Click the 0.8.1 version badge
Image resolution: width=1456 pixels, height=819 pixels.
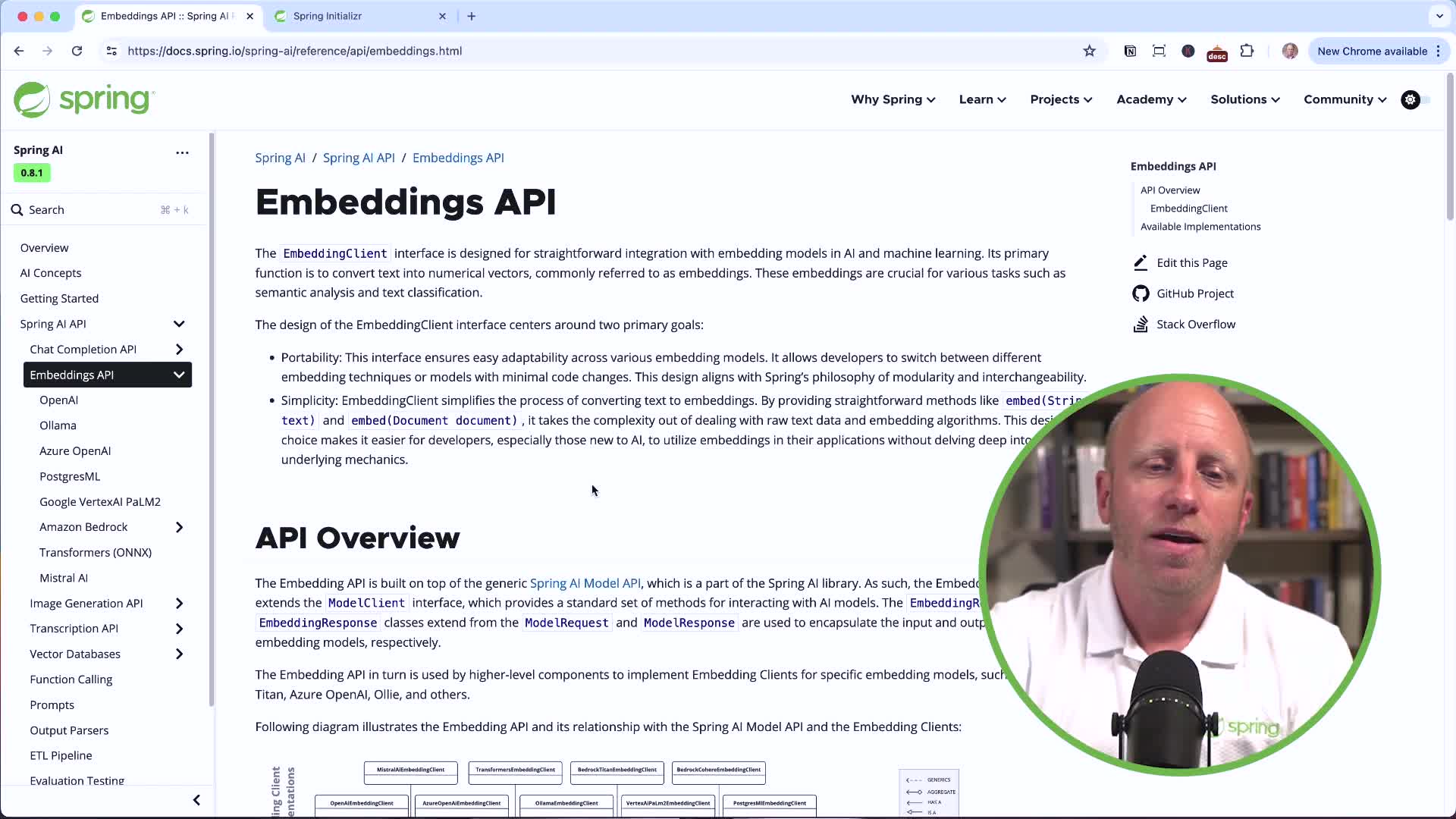tap(32, 173)
